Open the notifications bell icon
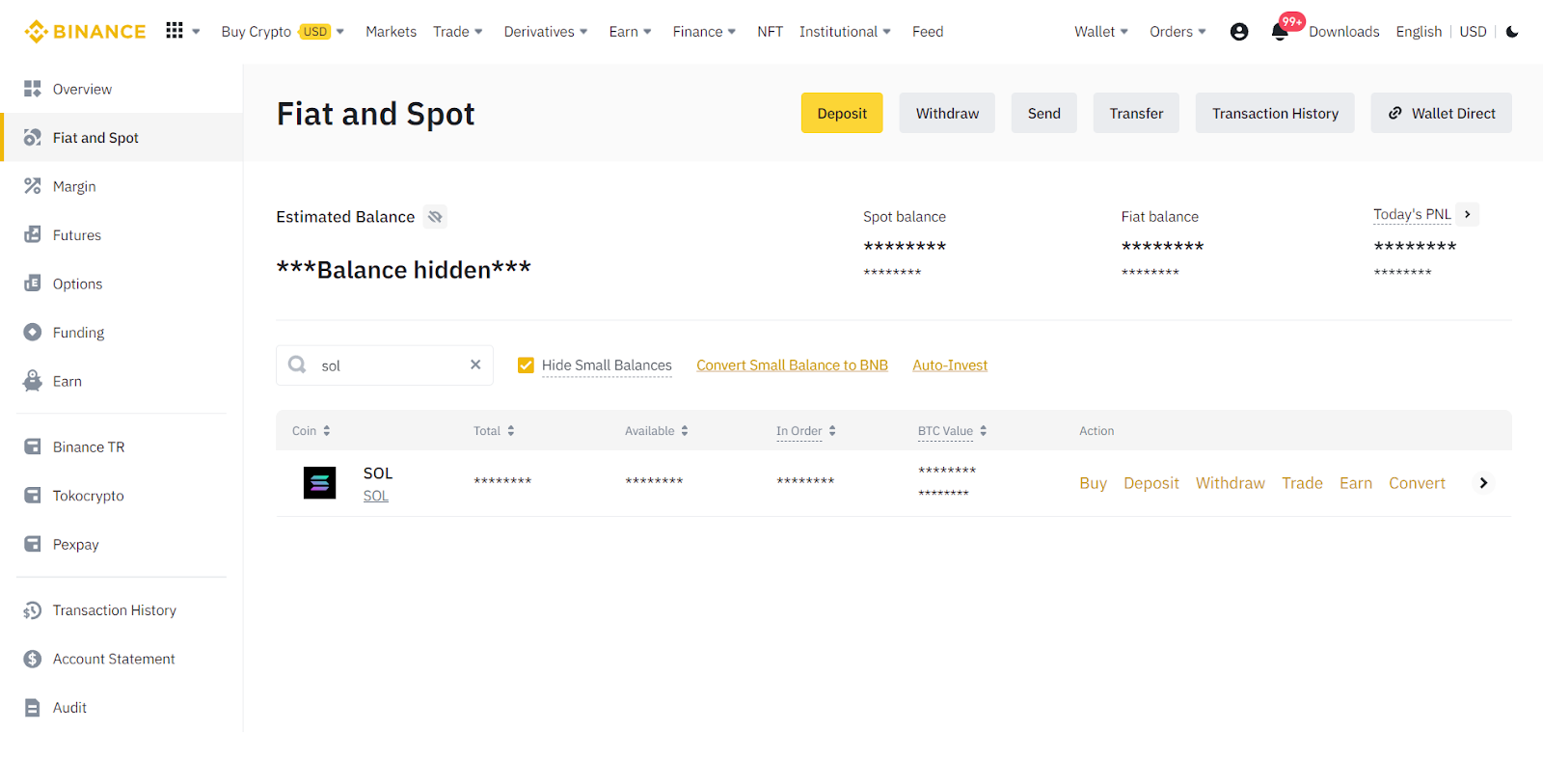1543x784 pixels. (1280, 33)
